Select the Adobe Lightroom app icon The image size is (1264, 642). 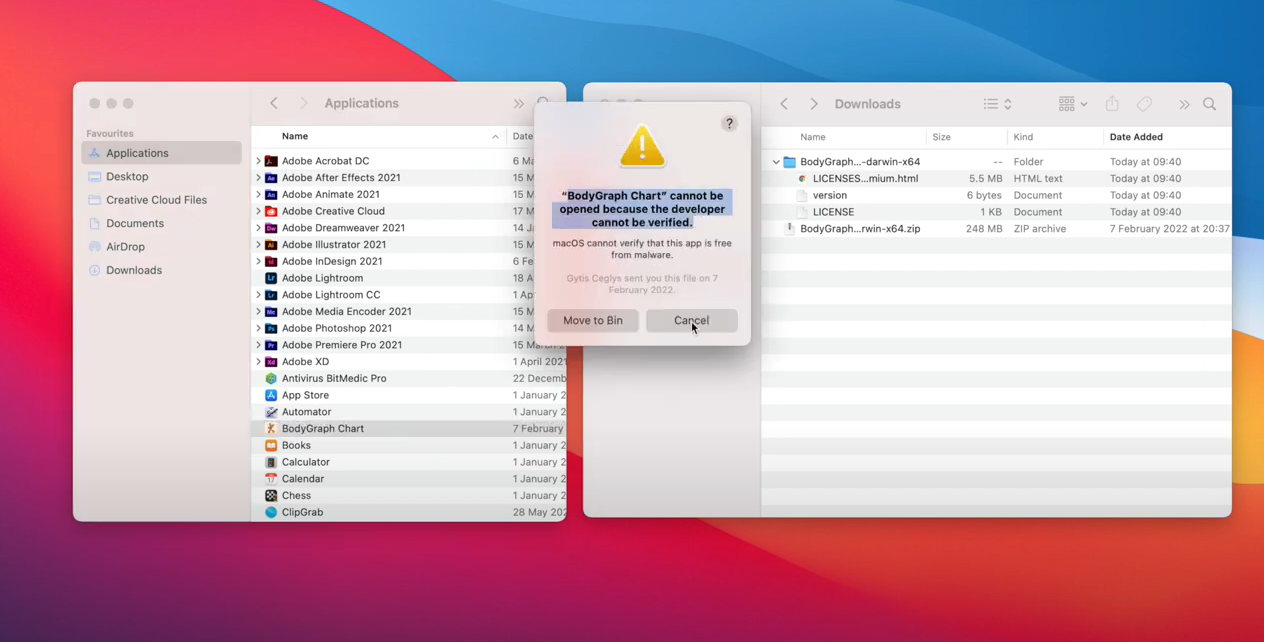271,278
